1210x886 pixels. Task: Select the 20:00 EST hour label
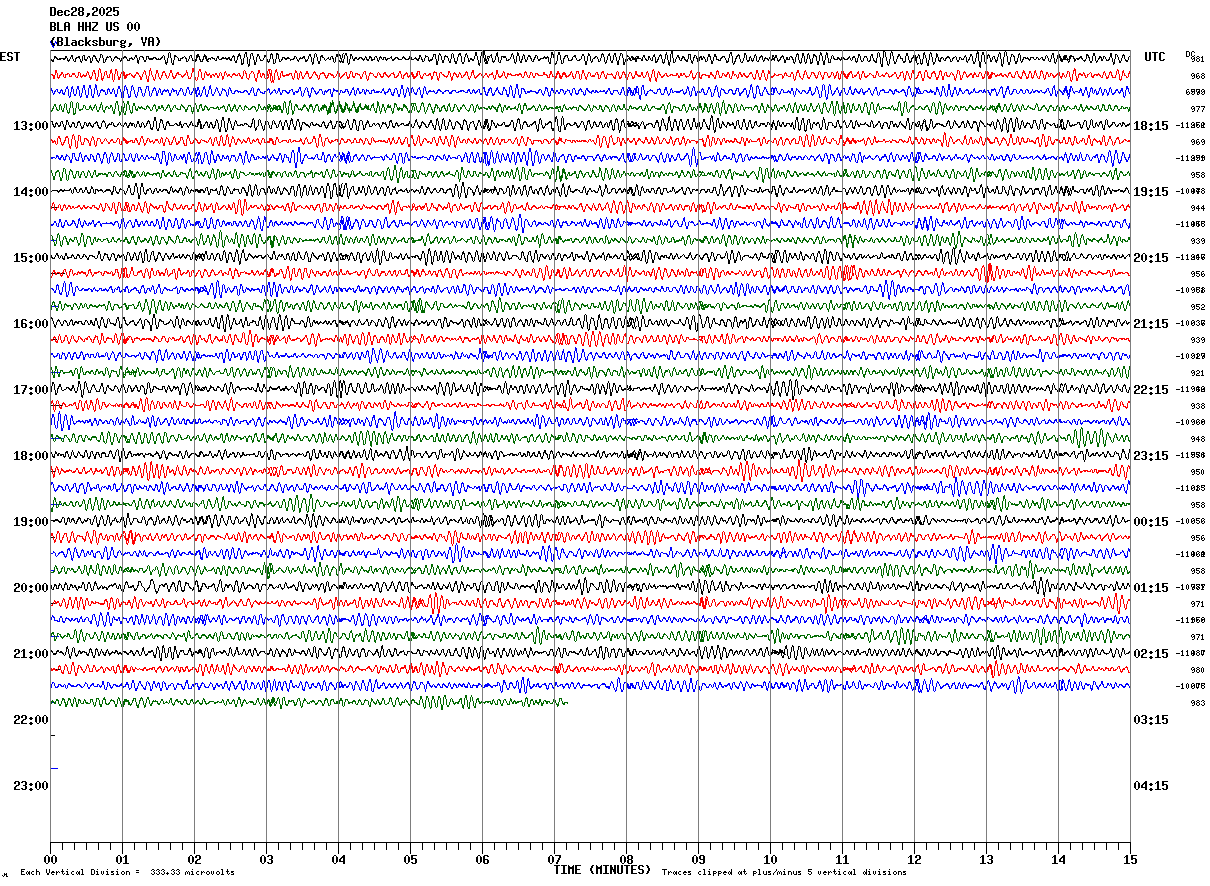click(x=31, y=588)
